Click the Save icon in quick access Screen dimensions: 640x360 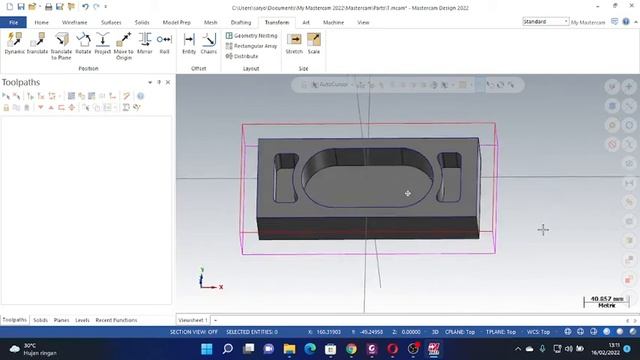click(x=21, y=7)
